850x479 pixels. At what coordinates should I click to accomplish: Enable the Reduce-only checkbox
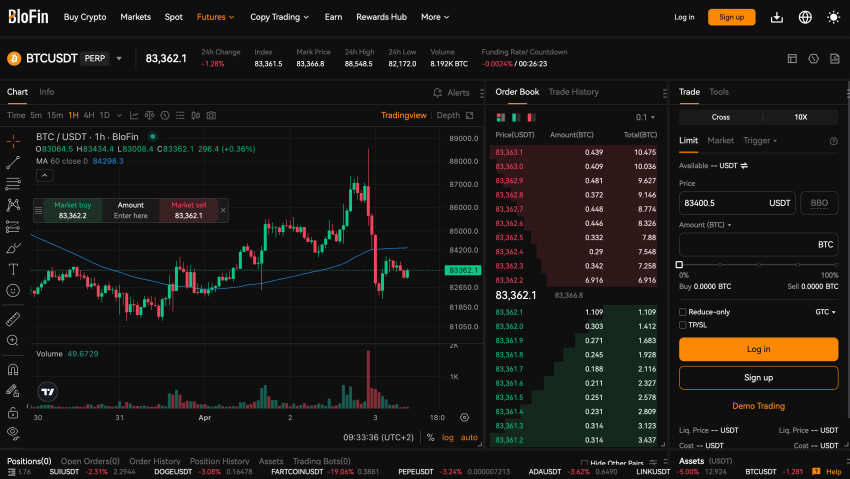tap(683, 312)
